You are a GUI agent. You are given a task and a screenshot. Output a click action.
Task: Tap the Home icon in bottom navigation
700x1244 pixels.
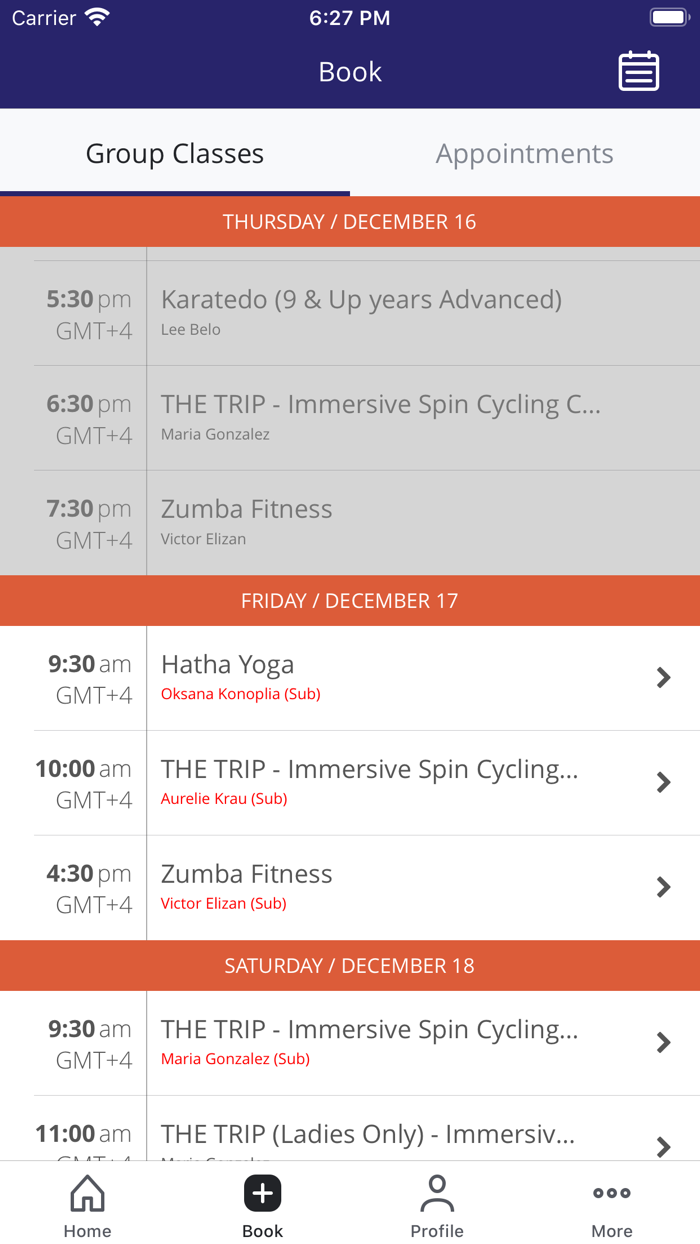point(87,1193)
